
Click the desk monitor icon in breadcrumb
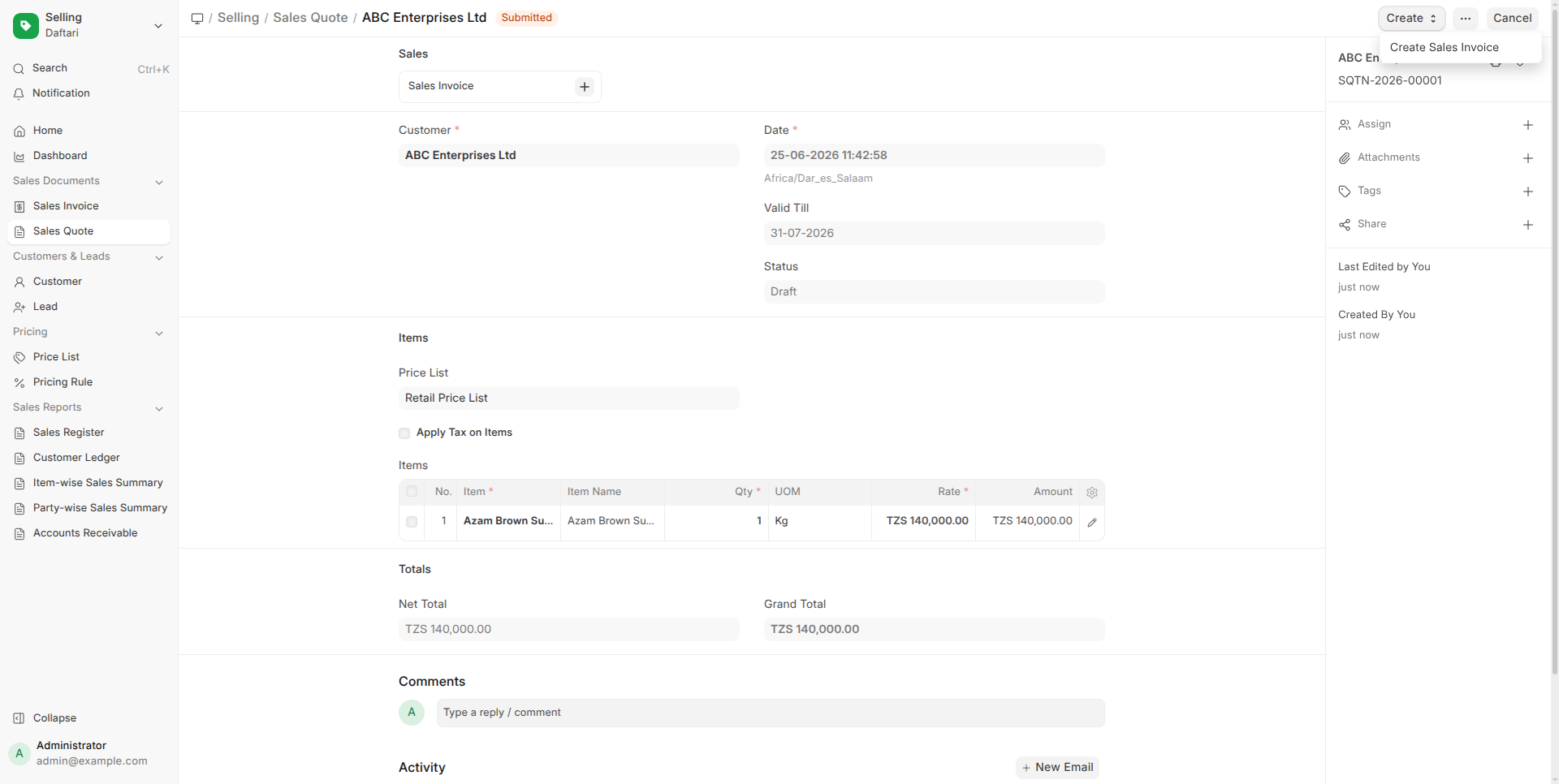coord(197,18)
